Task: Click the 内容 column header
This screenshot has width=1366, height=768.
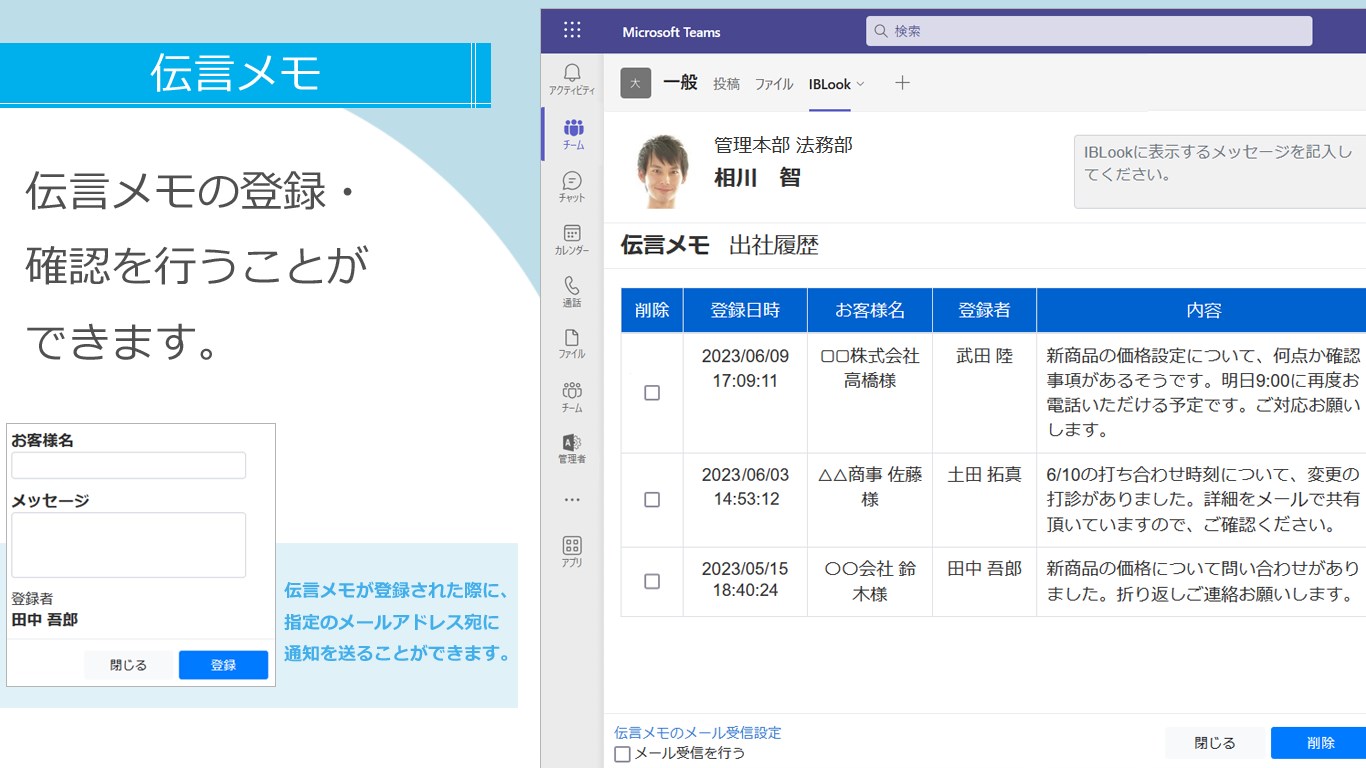Action: (1203, 310)
